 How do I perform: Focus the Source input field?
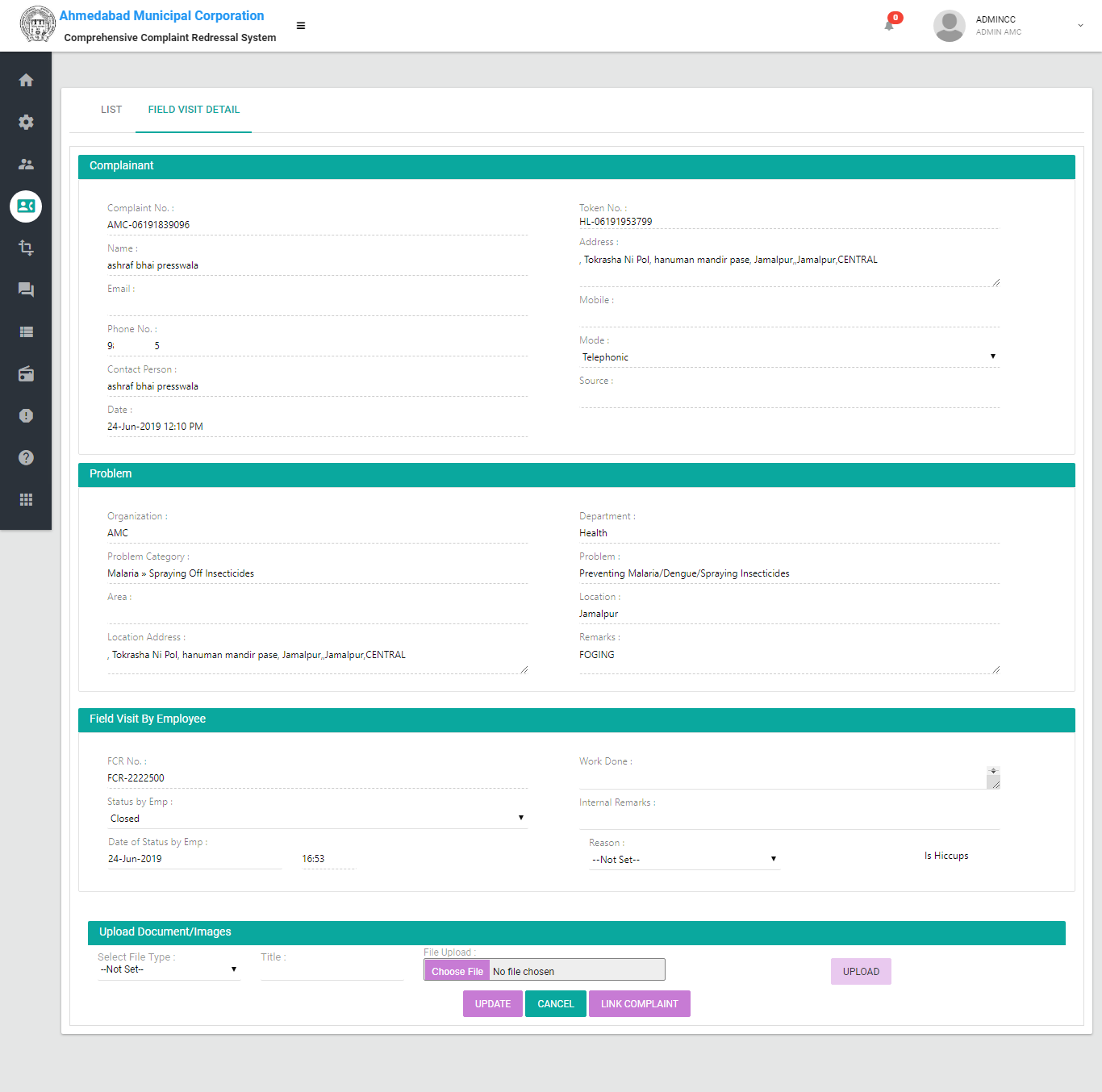point(789,398)
